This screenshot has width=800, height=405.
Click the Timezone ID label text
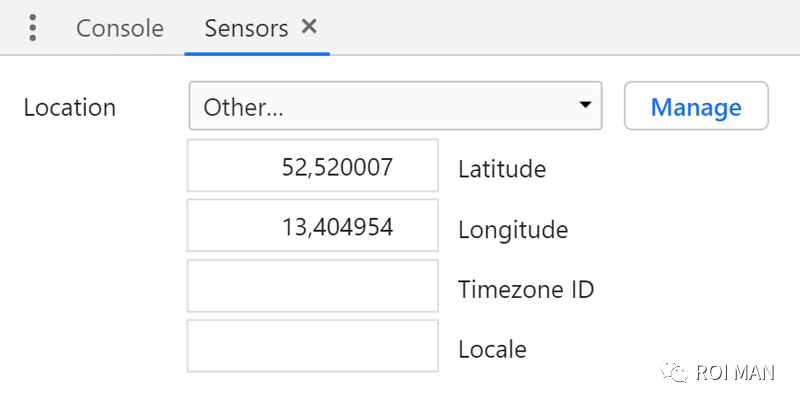(526, 289)
